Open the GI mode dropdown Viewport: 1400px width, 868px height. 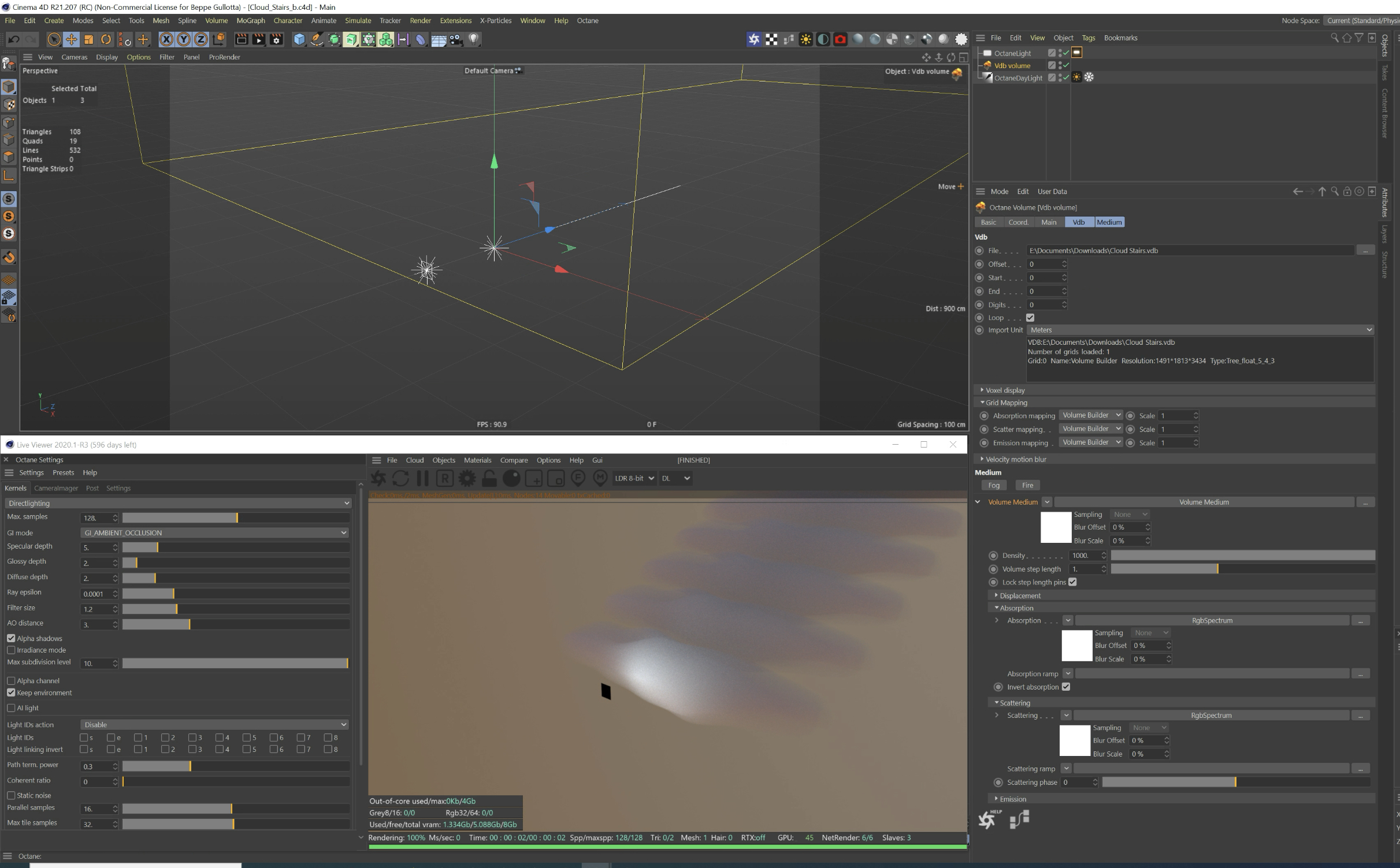215,532
